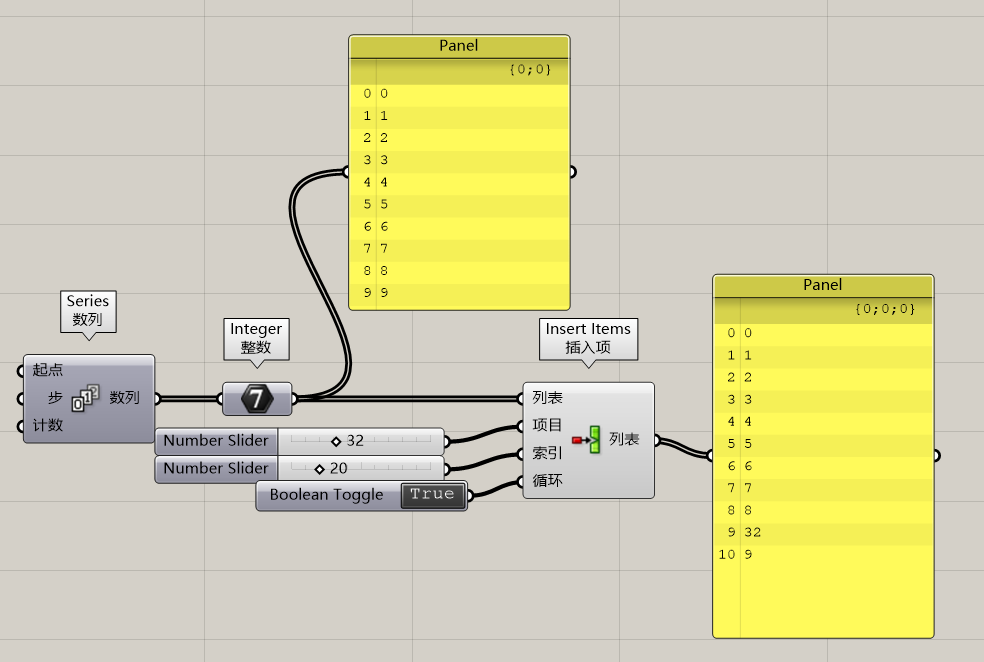Click the 计数 input of Series
Screen dimensions: 984x662
48,425
